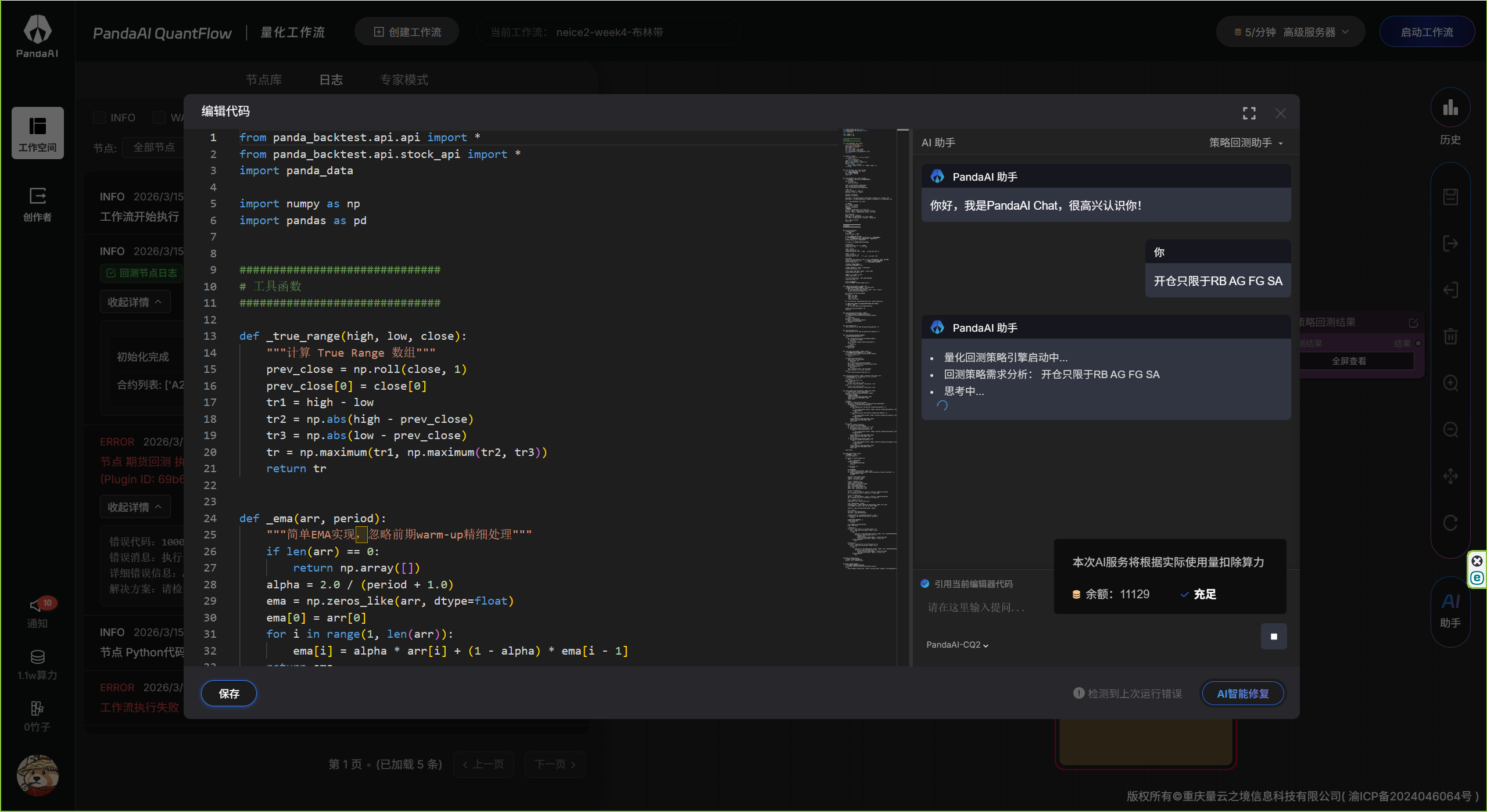This screenshot has width=1487, height=812.
Task: Open the AI 助手 side button
Action: pos(1450,610)
